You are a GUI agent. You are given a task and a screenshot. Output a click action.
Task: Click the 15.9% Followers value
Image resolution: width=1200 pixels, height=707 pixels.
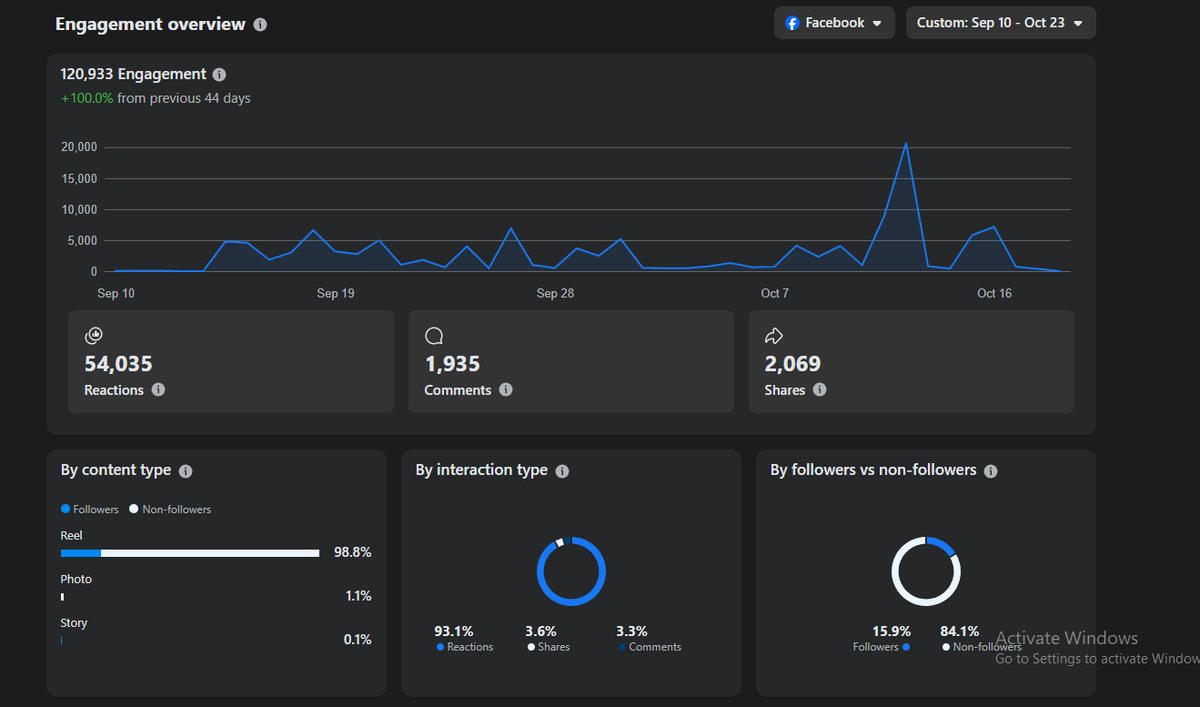tap(891, 631)
